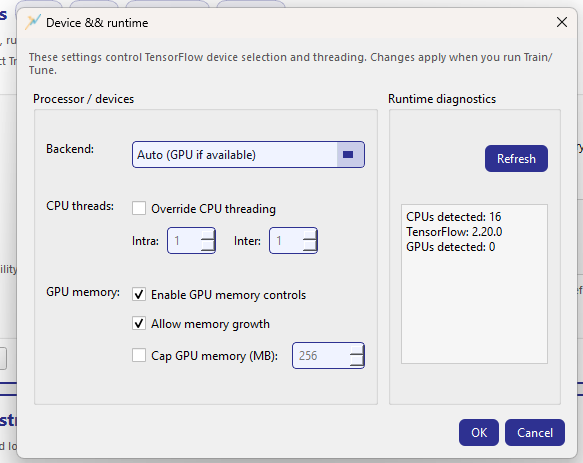Click the 'Runtime diagnostics' group label
Image resolution: width=583 pixels, height=463 pixels.
coord(442,99)
